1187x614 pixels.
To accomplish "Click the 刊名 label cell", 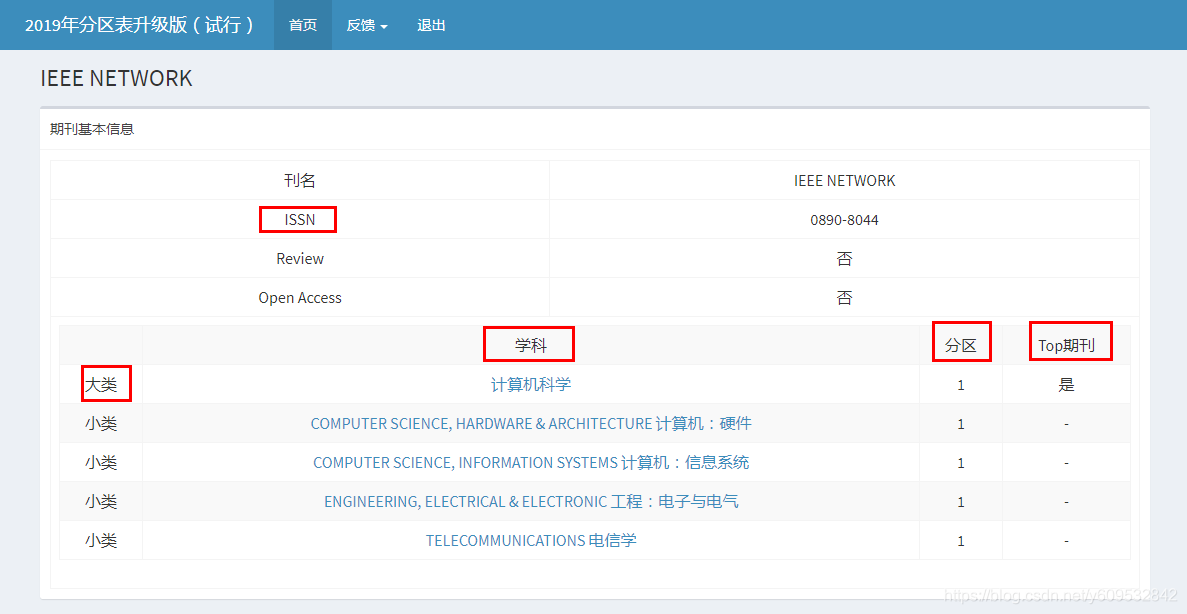I will point(300,180).
